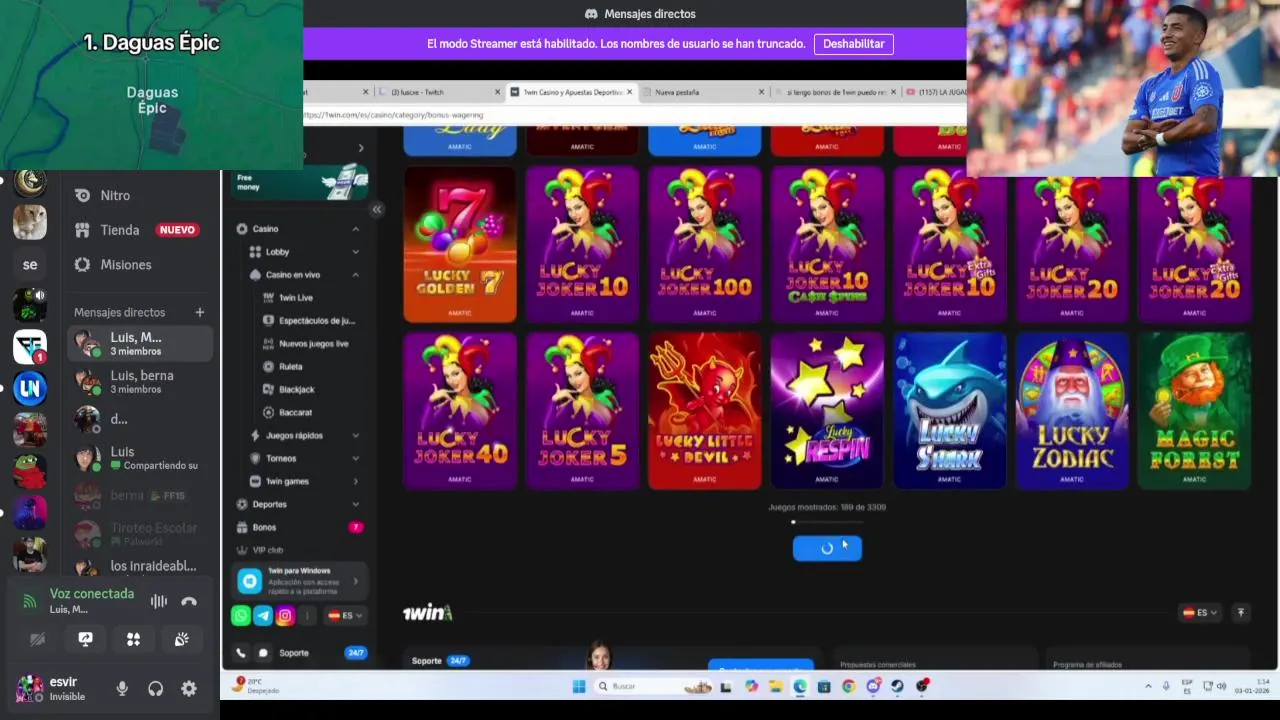Open 1win Instagram icon
1280x720 pixels.
(x=285, y=616)
